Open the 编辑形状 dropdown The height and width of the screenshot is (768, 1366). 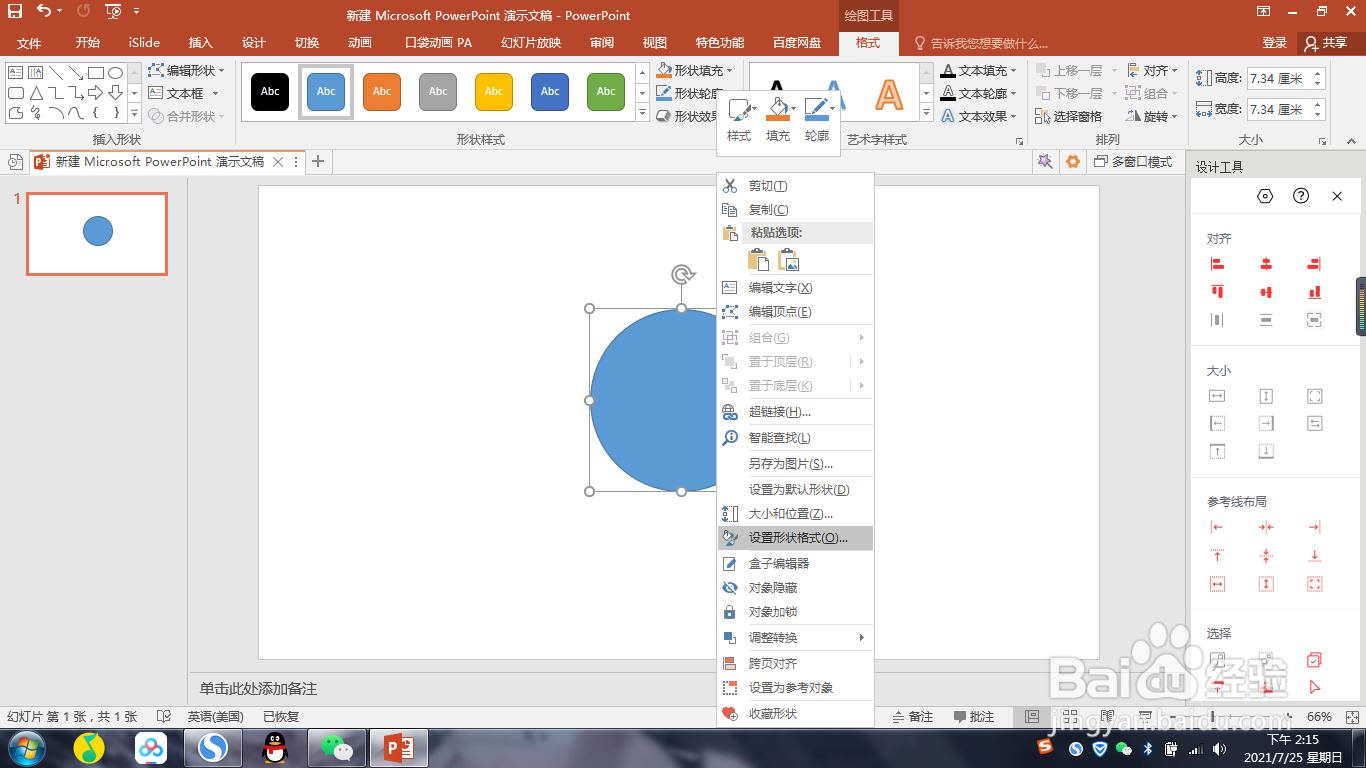[x=187, y=71]
